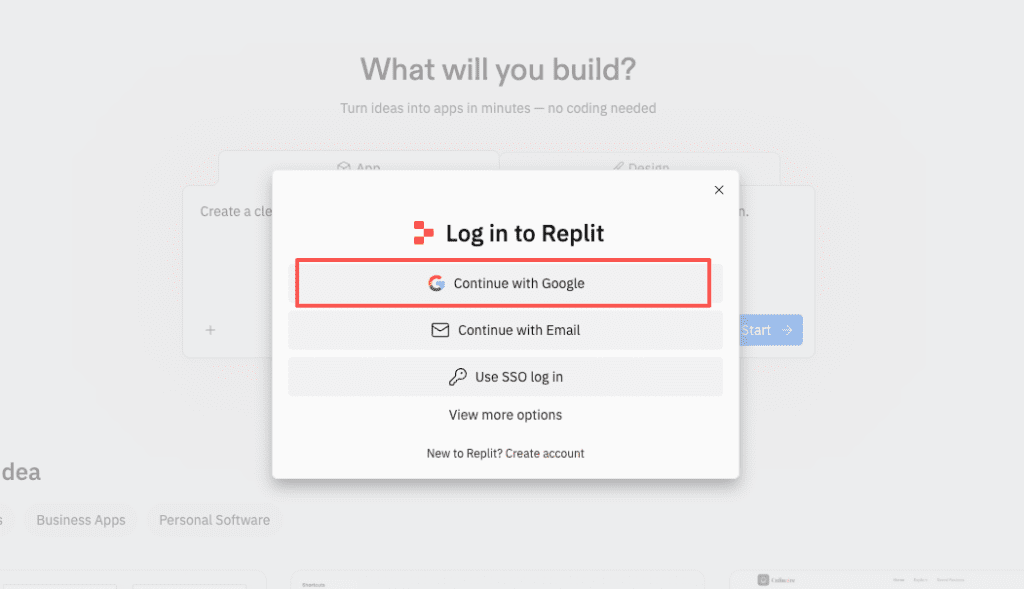Open the Create account link
This screenshot has width=1024, height=589.
point(545,453)
